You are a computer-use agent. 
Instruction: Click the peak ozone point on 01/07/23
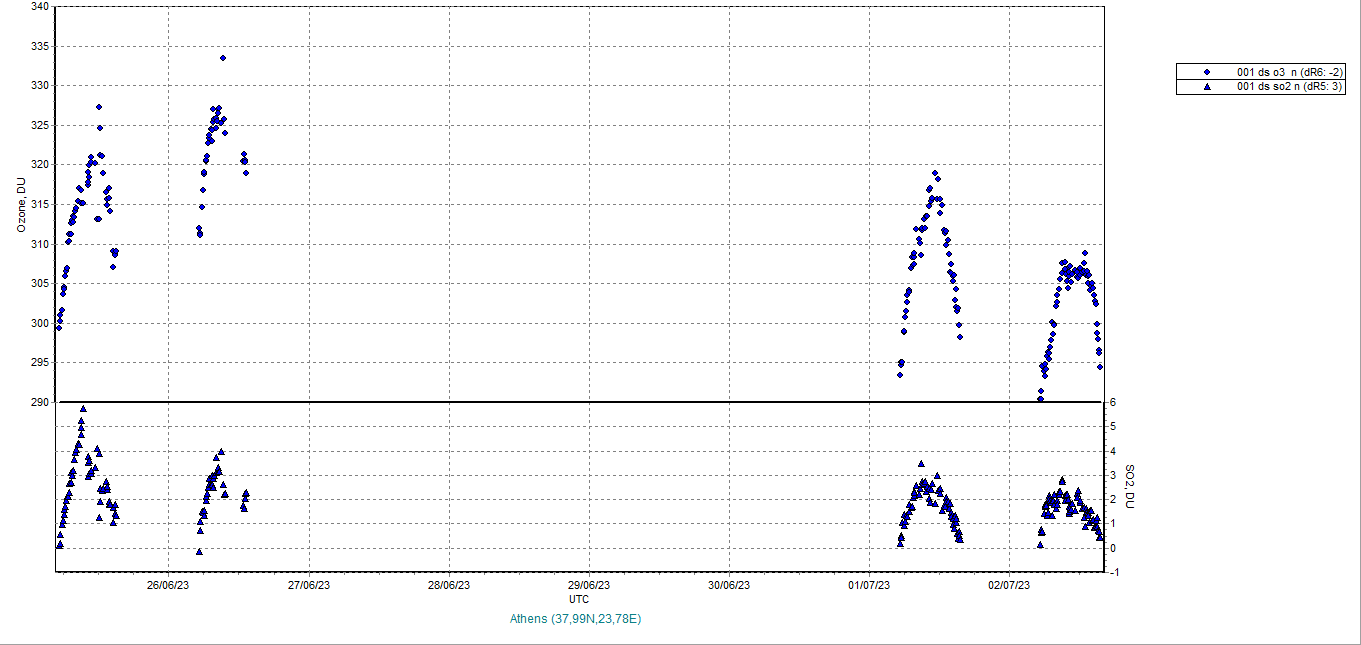935,173
